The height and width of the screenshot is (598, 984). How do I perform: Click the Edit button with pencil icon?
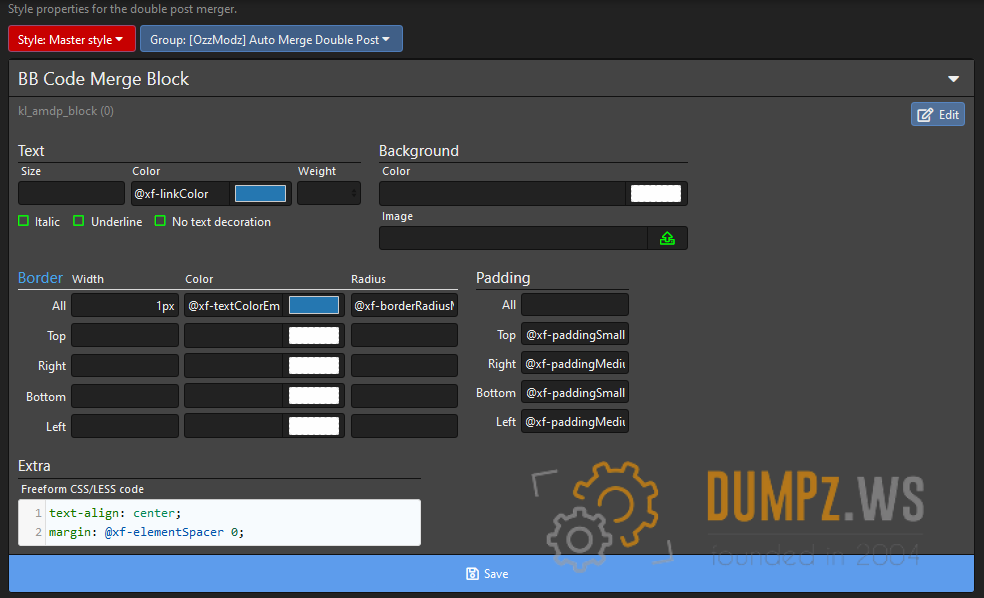coord(937,114)
